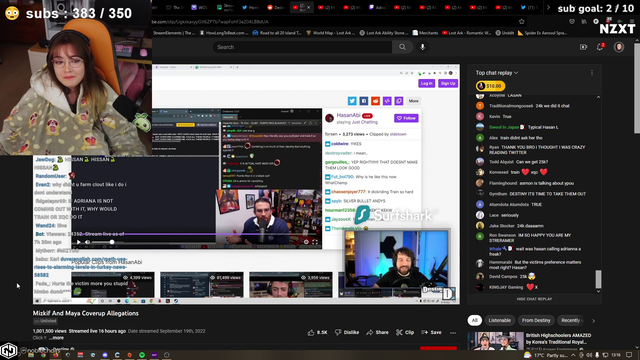Image resolution: width=640 pixels, height=360 pixels.
Task: Start voice search with the microphone icon
Action: pos(422,47)
